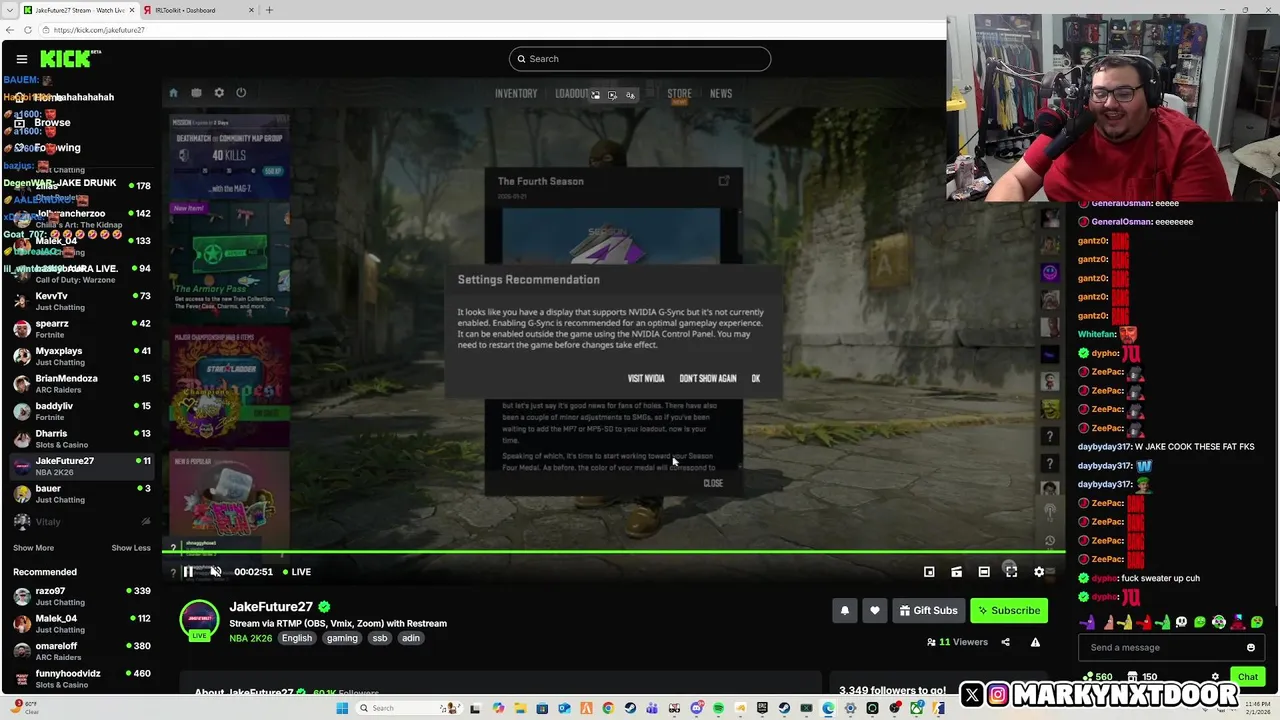Open mini player mode
The width and height of the screenshot is (1280, 720).
[x=929, y=572]
